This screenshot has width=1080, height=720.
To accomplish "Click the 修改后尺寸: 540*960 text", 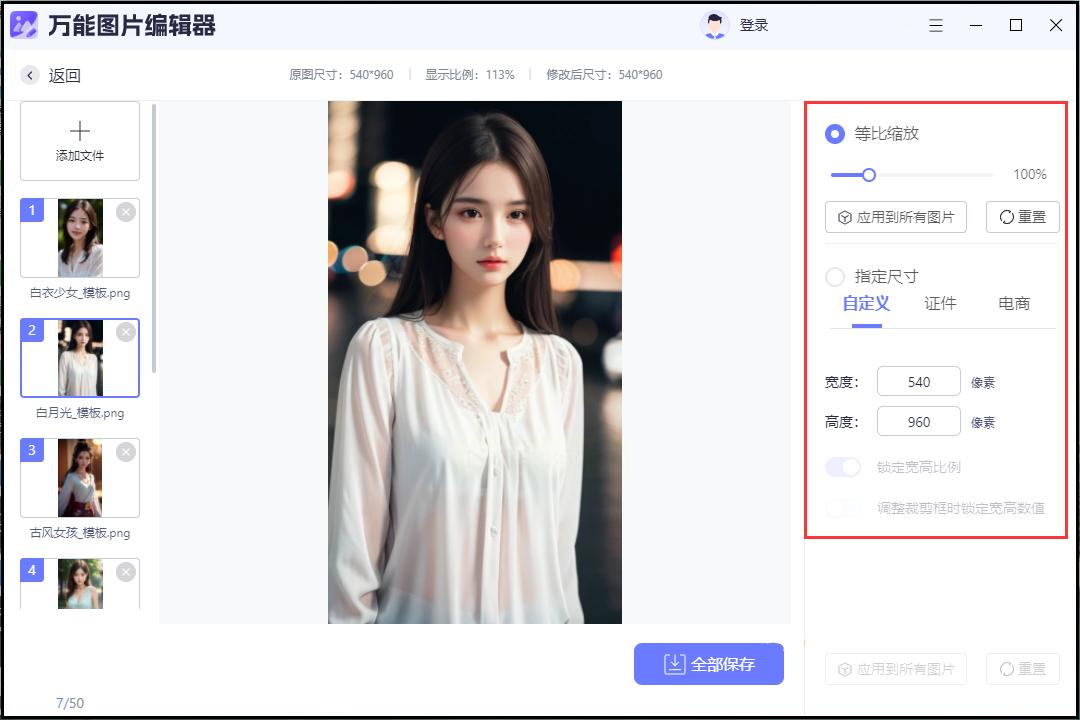I will [604, 74].
